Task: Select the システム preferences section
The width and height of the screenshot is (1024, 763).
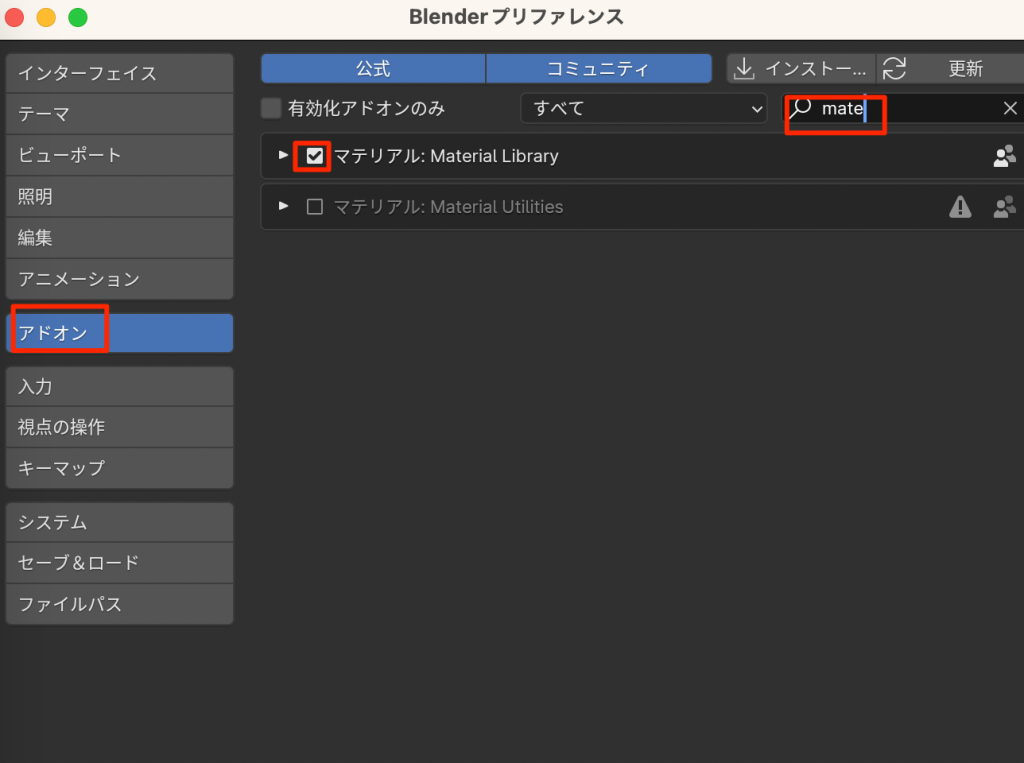Action: coord(119,522)
